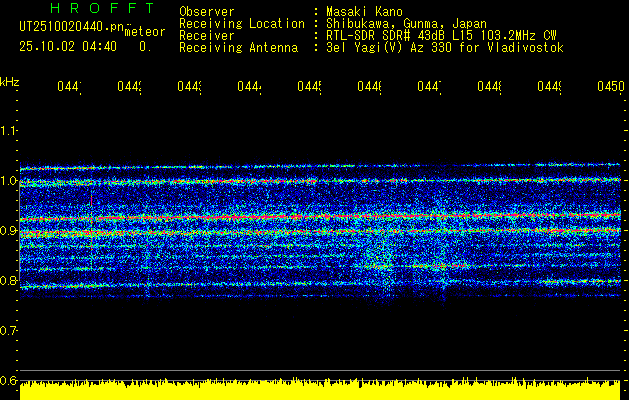The width and height of the screenshot is (629, 400).
Task: Click the date stamp 25.10.02 04:40
Action: (68, 47)
